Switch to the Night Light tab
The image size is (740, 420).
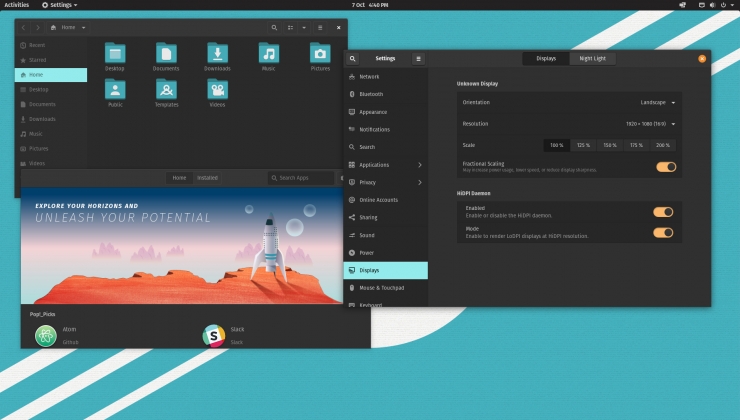pos(592,59)
